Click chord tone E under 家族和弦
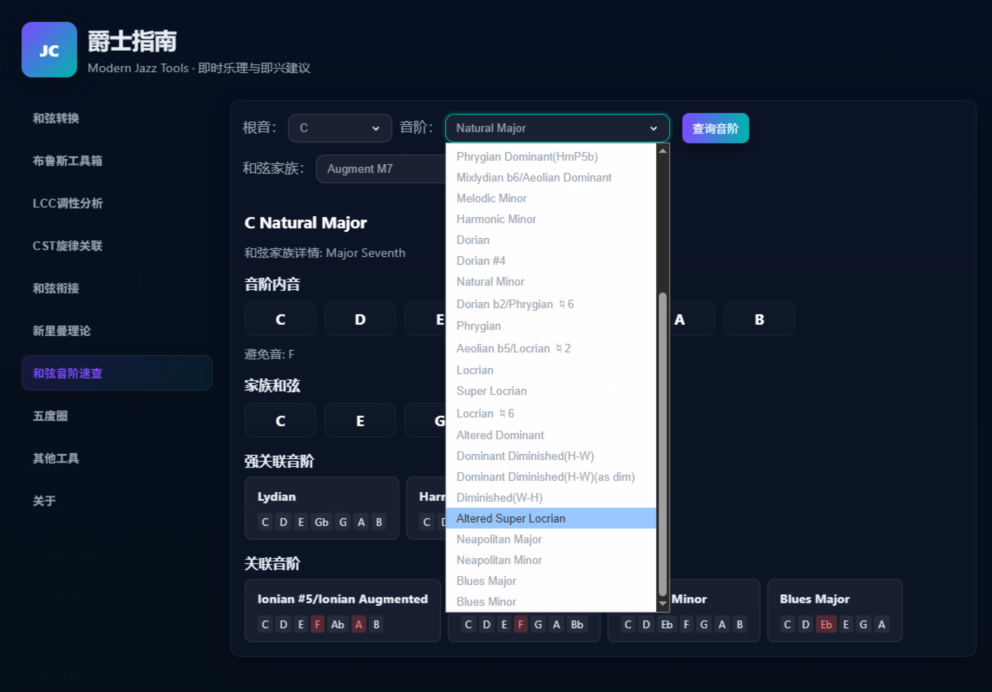Image resolution: width=992 pixels, height=692 pixels. (x=360, y=421)
